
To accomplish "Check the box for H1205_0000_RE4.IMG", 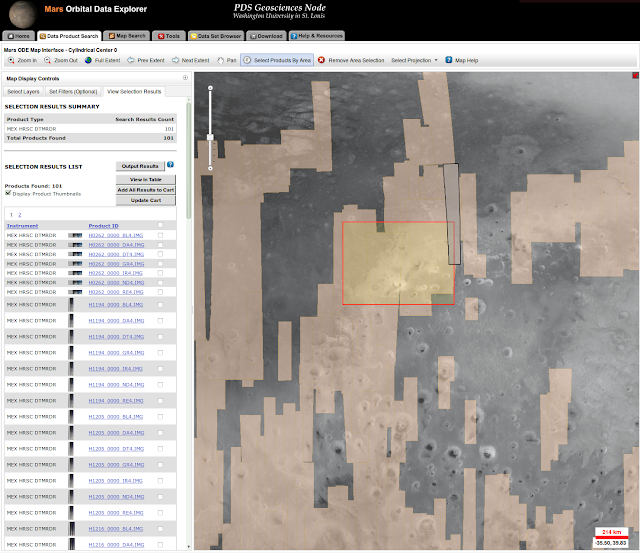I will (x=160, y=513).
